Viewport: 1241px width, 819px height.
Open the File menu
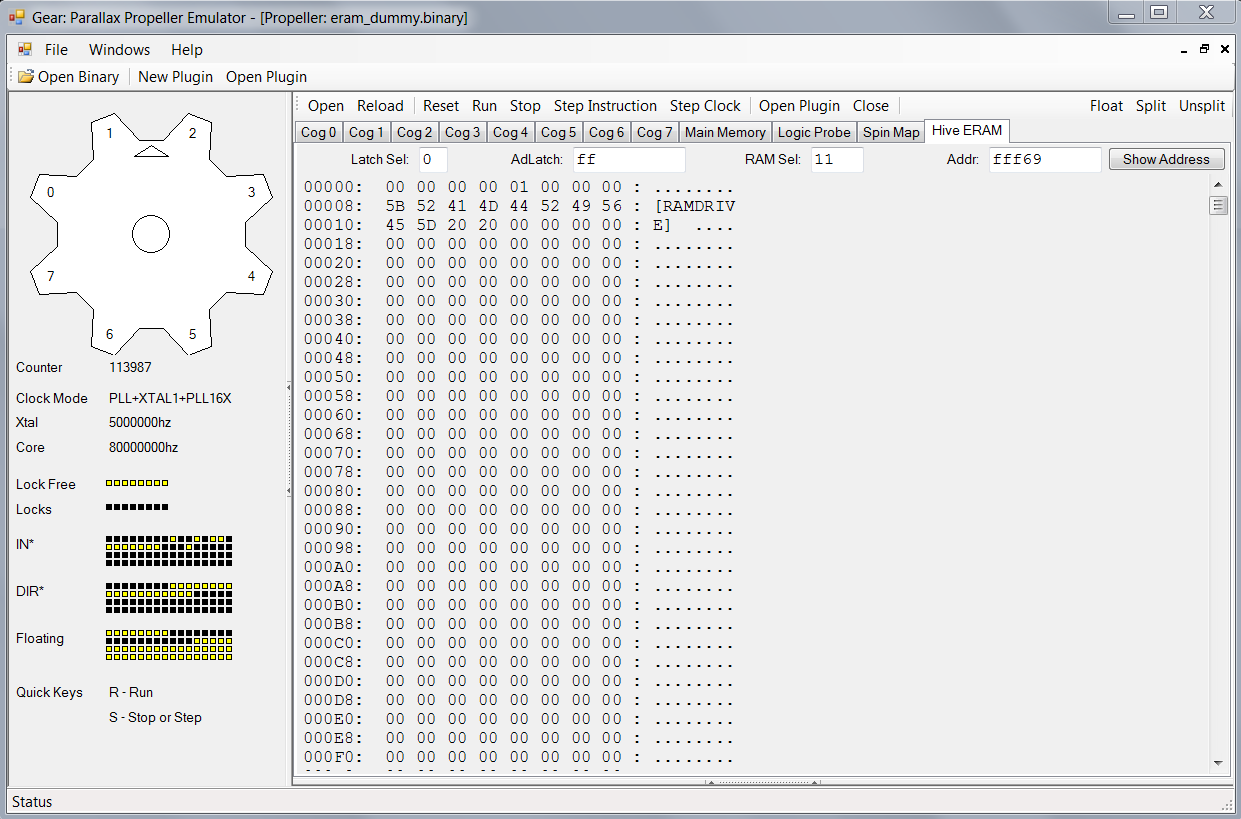point(56,50)
